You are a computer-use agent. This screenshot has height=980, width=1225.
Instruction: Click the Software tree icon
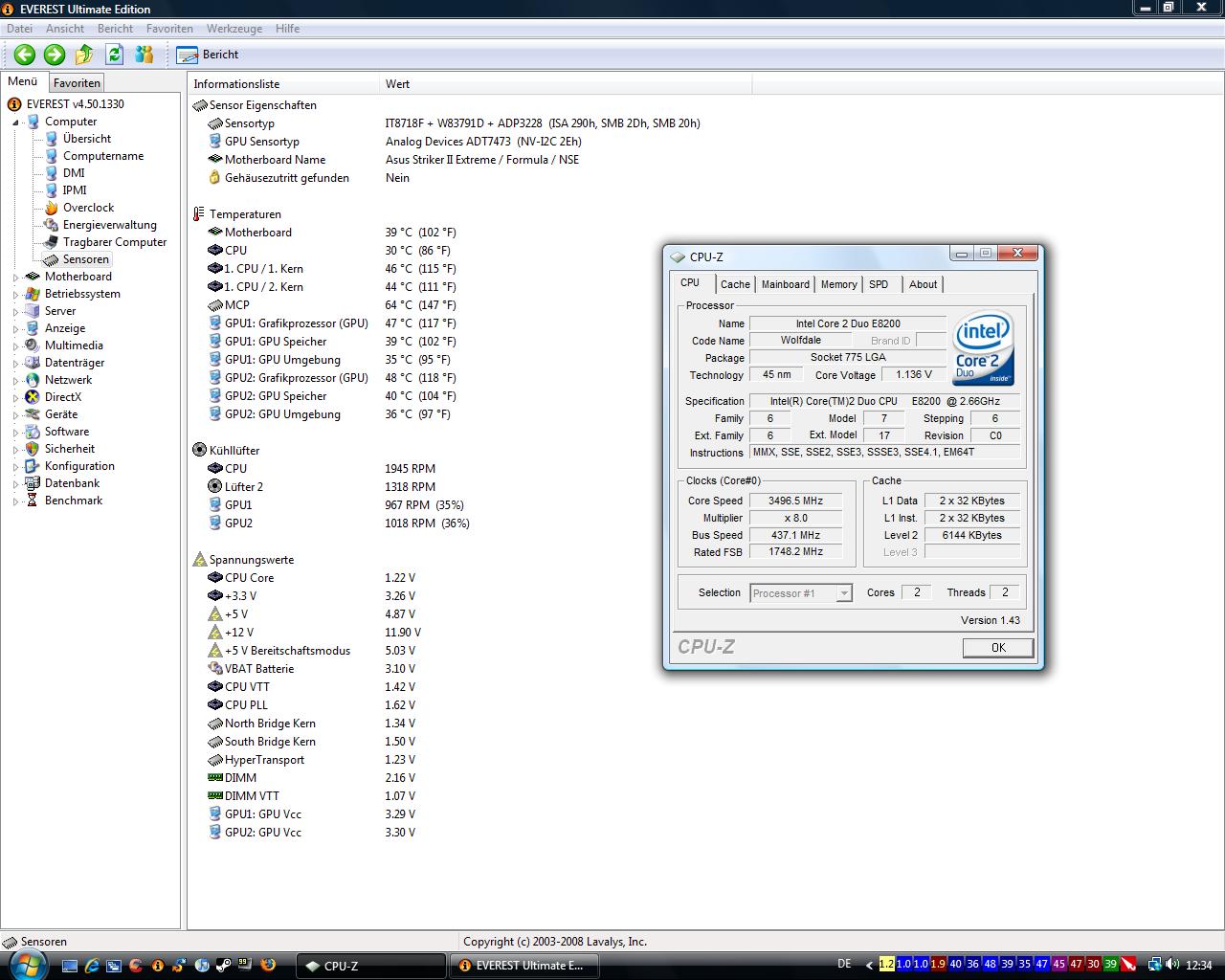[x=33, y=432]
